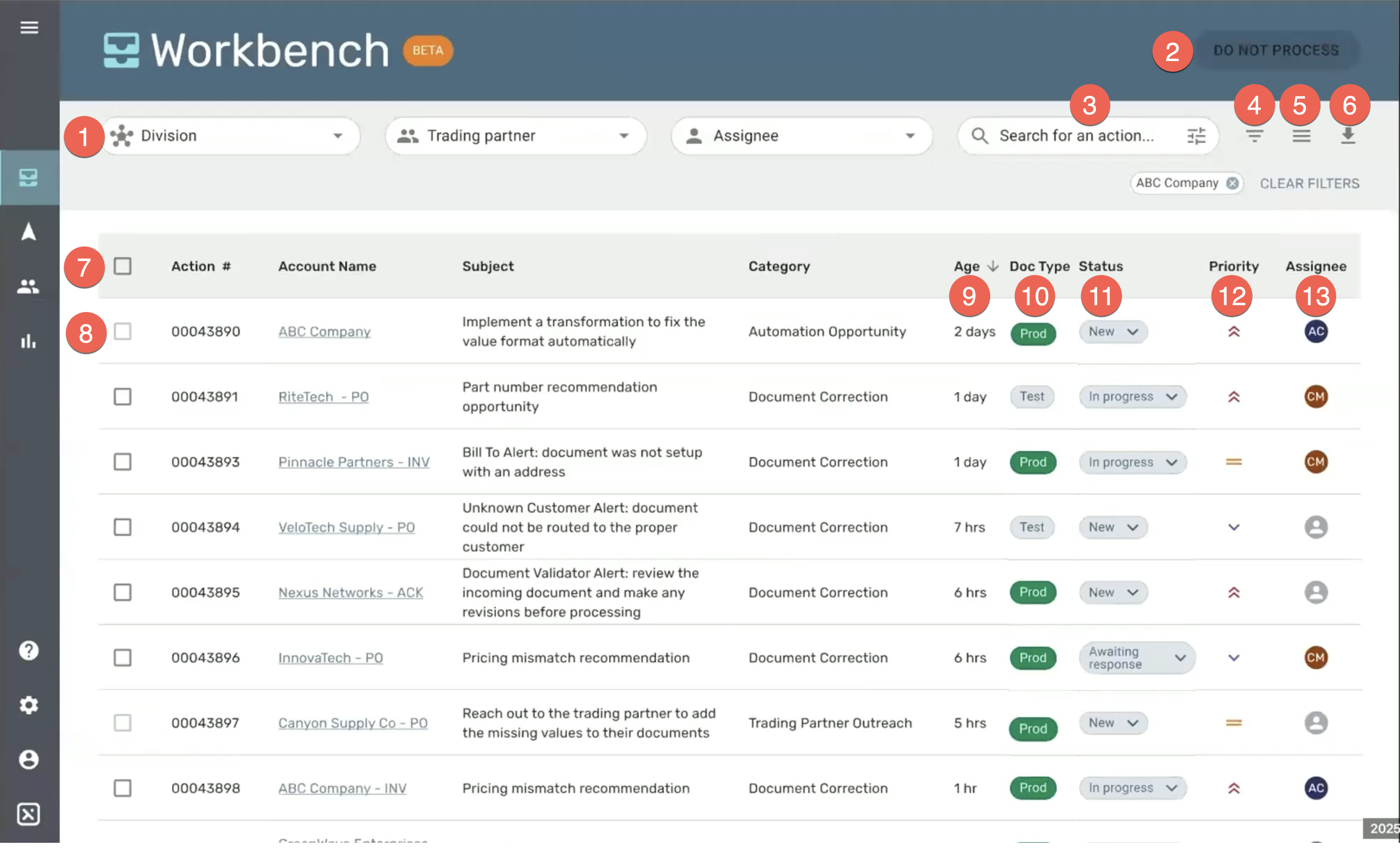The height and width of the screenshot is (848, 1400).
Task: Click priority indicator for action 00043893
Action: 1234,462
